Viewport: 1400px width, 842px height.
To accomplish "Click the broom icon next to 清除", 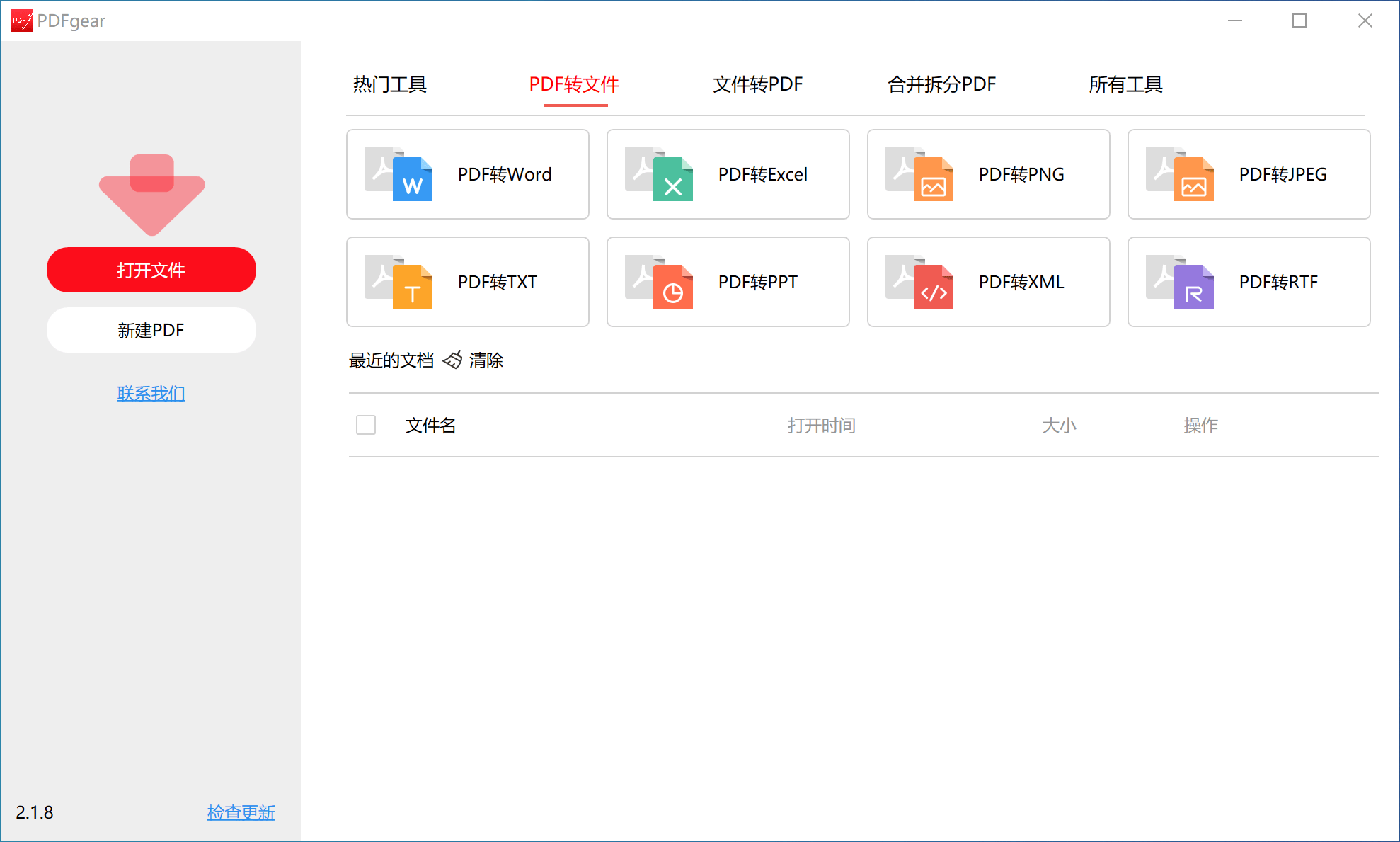I will pyautogui.click(x=452, y=360).
